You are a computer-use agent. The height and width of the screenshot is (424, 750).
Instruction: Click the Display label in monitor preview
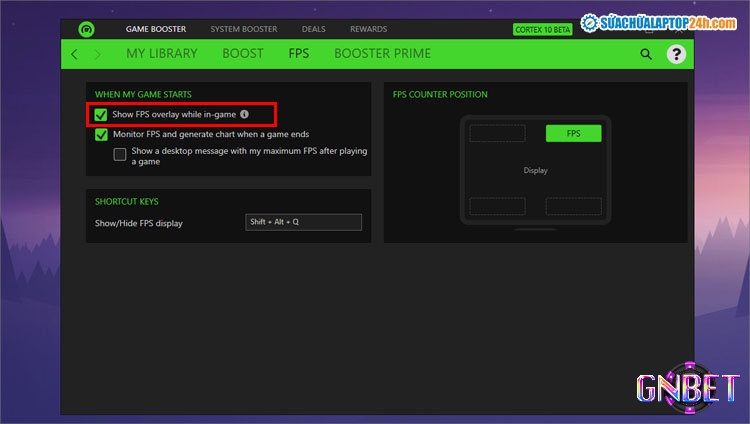(535, 170)
